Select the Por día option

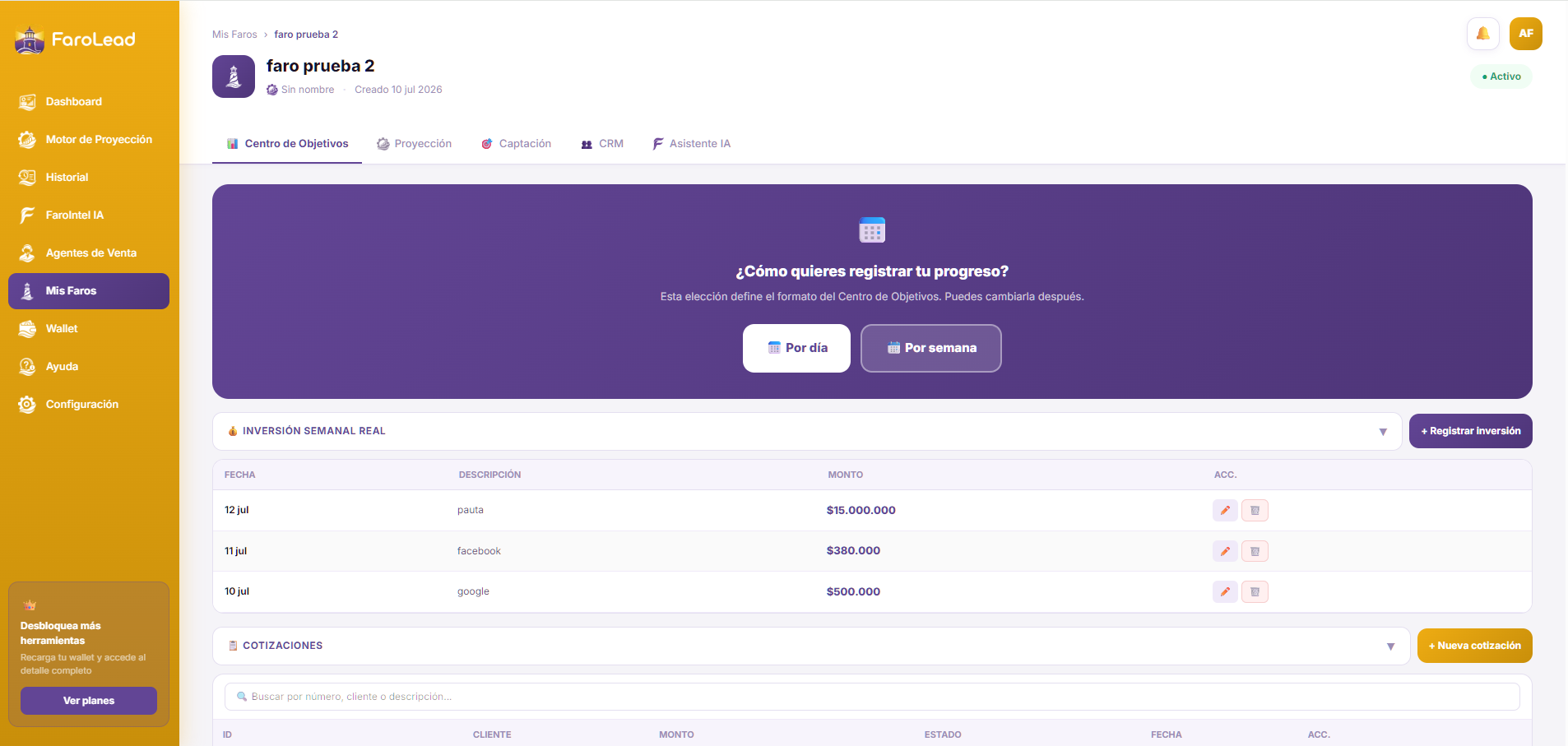click(796, 348)
